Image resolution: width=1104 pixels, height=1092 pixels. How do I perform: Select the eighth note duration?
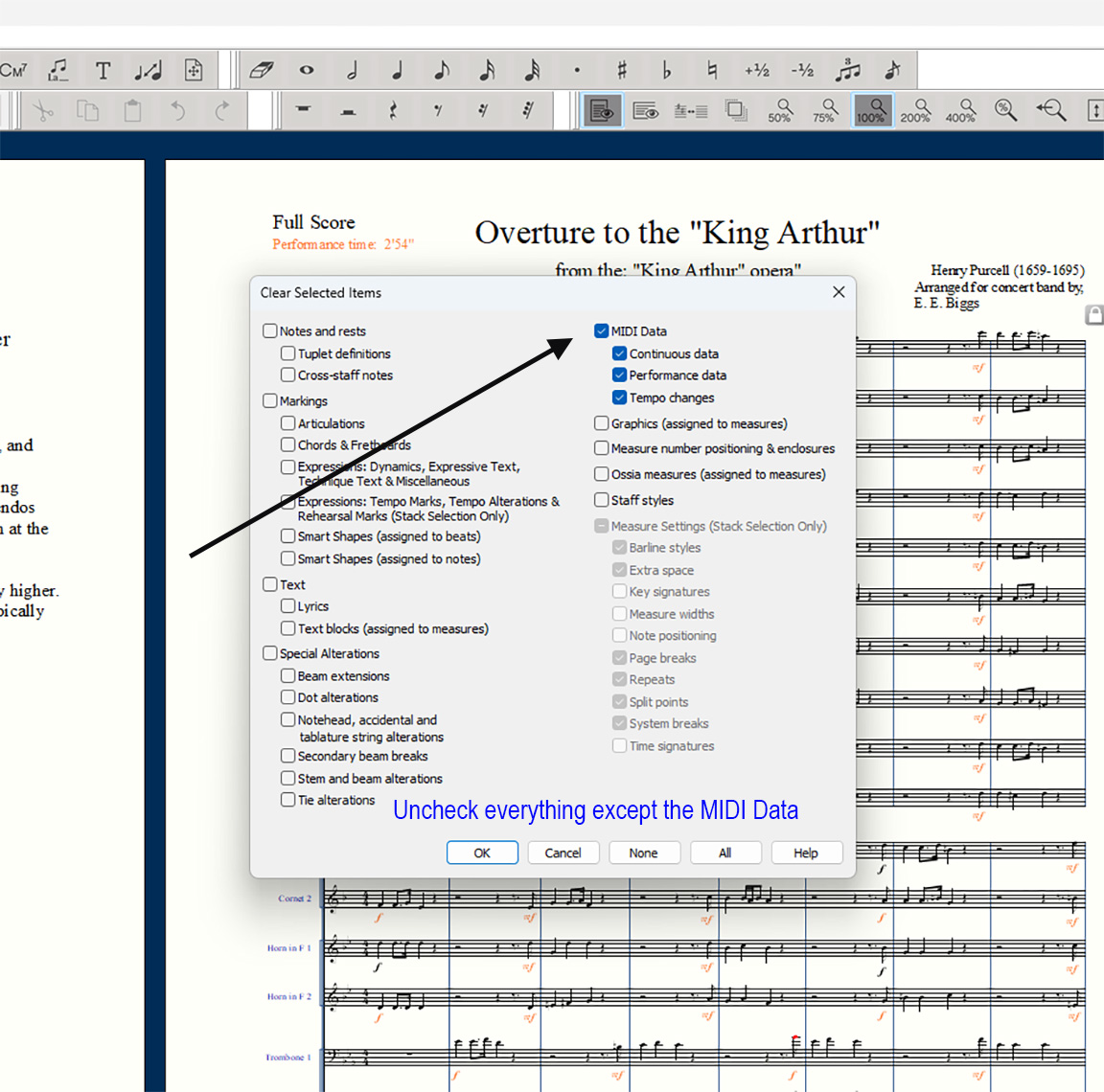(442, 70)
